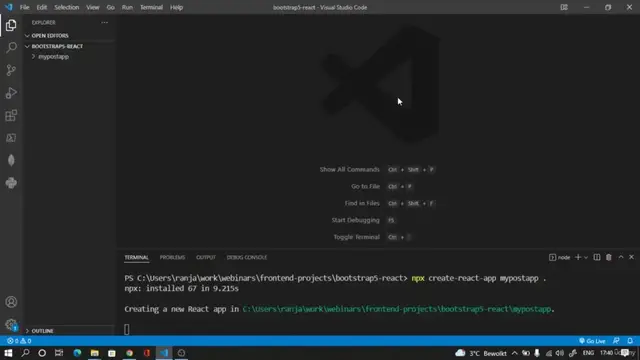640x360 pixels.
Task: Open the Windows Start menu
Action: [x=8, y=353]
